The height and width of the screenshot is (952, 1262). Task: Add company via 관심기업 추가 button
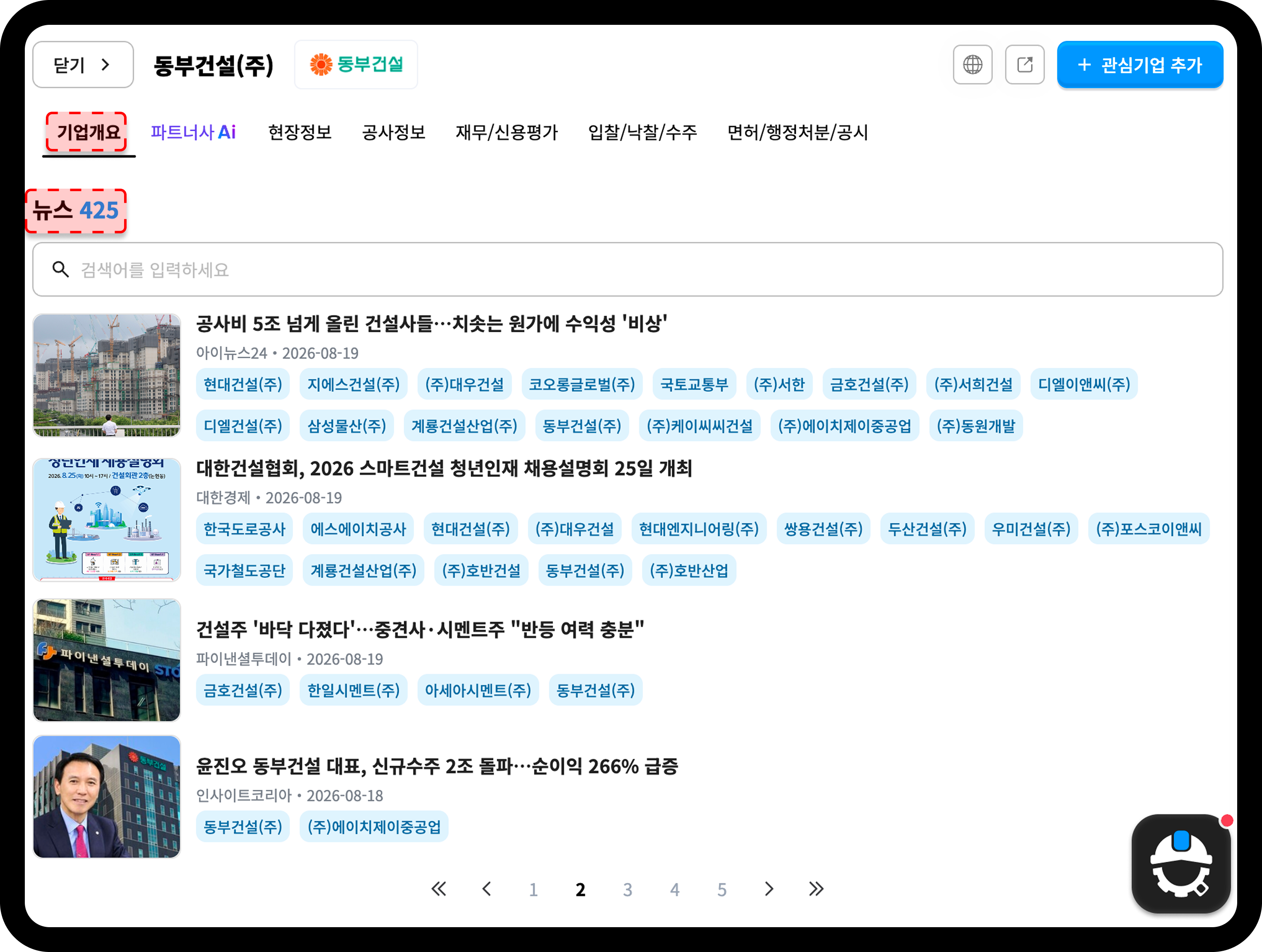click(x=1140, y=65)
